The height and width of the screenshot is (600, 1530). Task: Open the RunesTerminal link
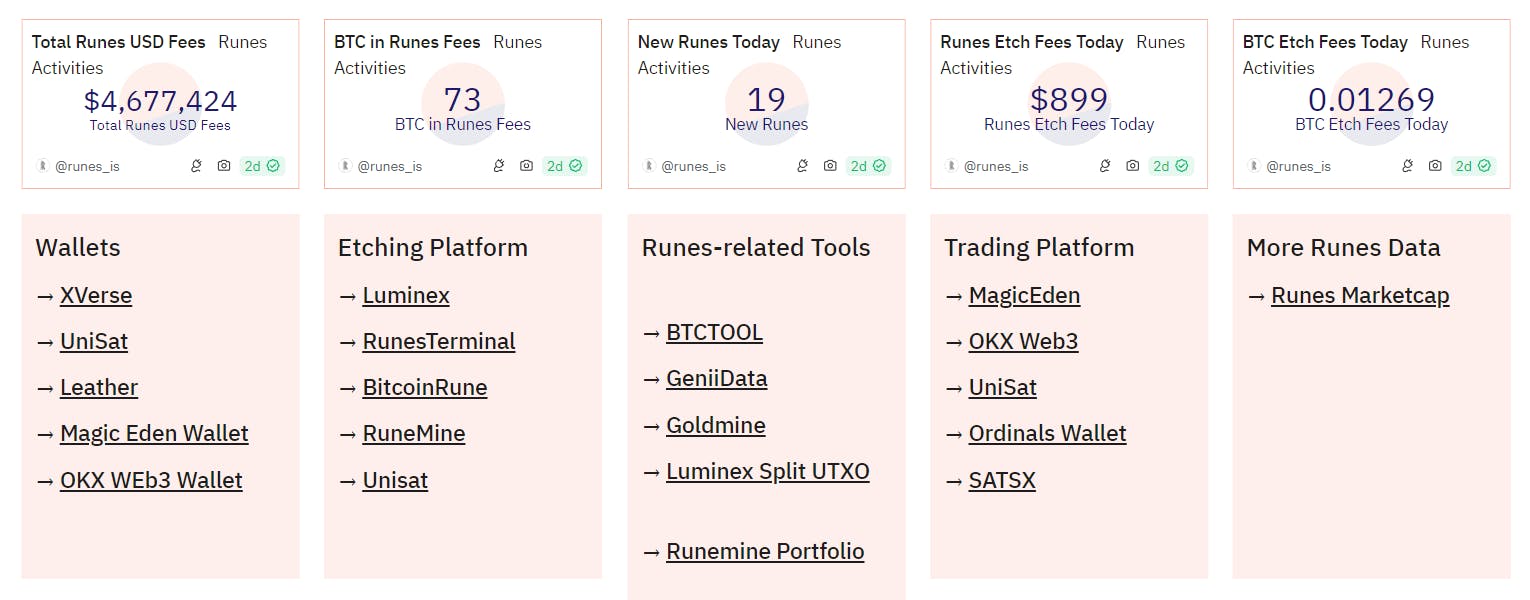click(x=438, y=341)
